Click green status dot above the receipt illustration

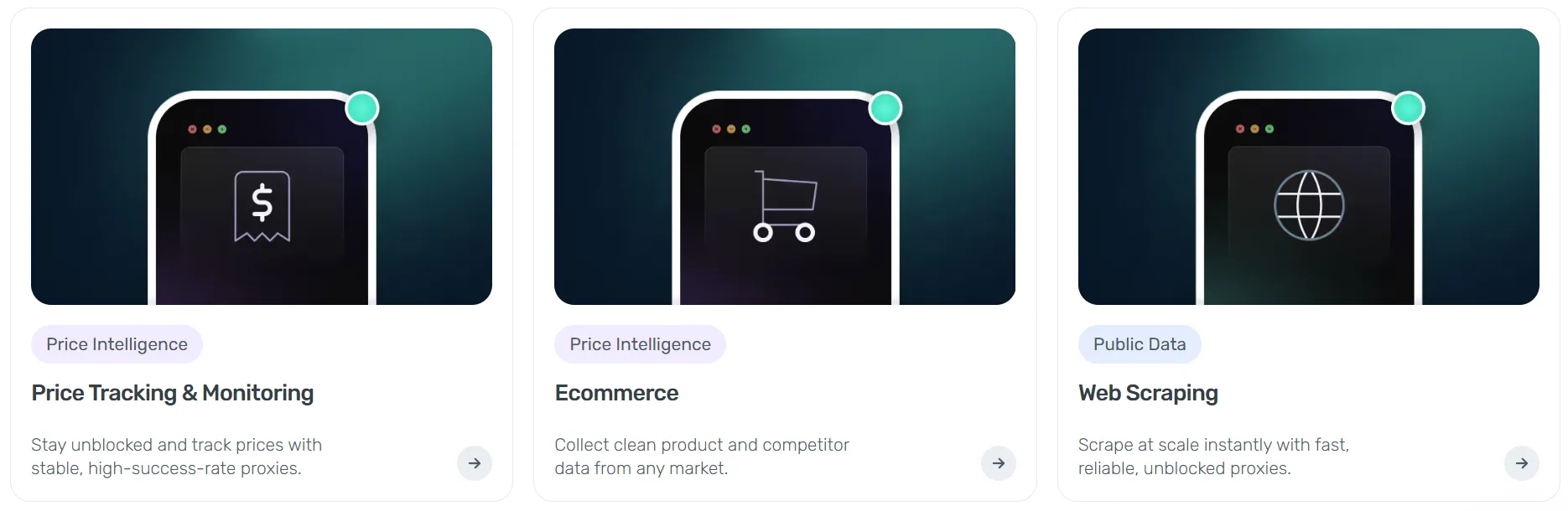[x=362, y=108]
